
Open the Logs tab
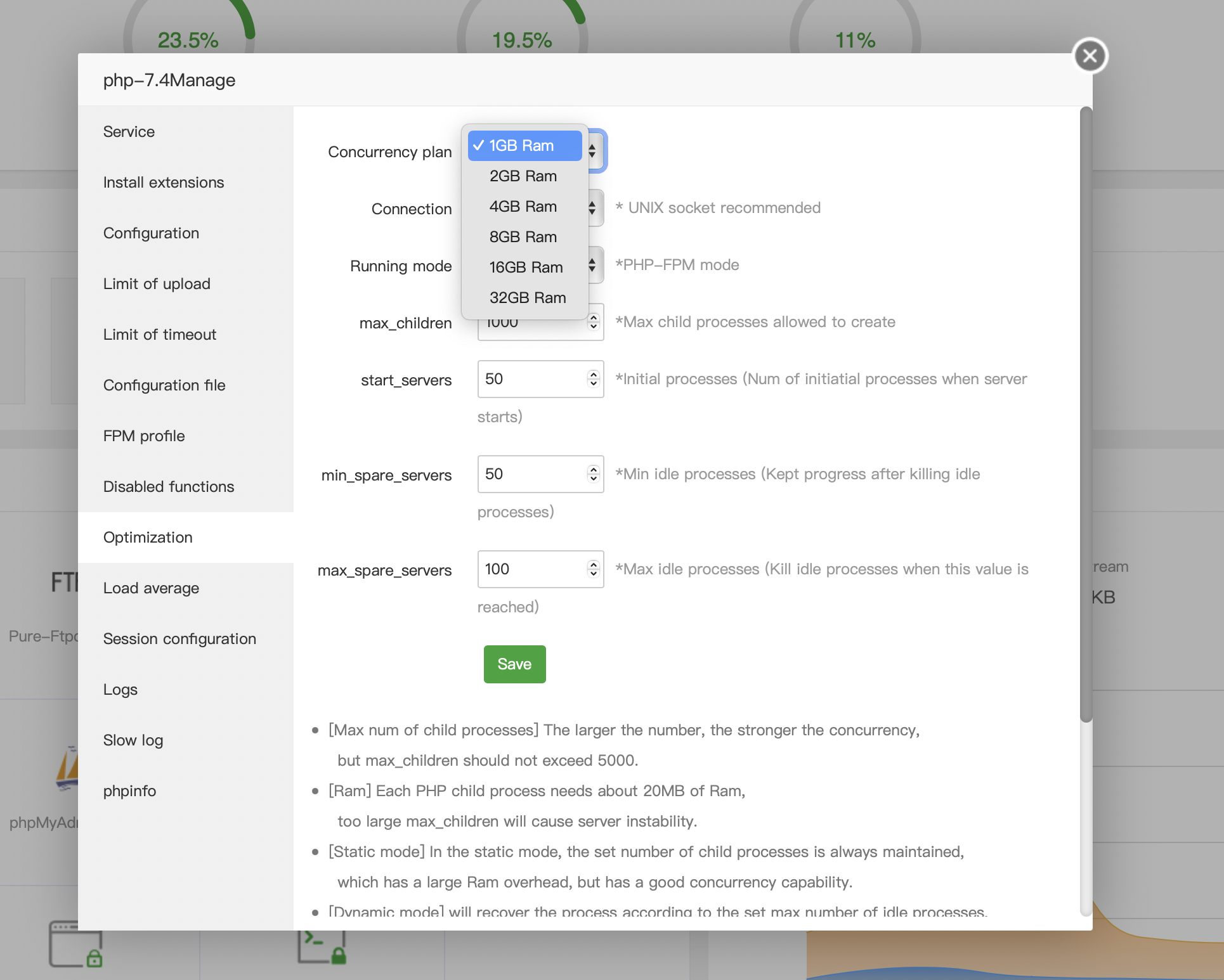(186, 690)
